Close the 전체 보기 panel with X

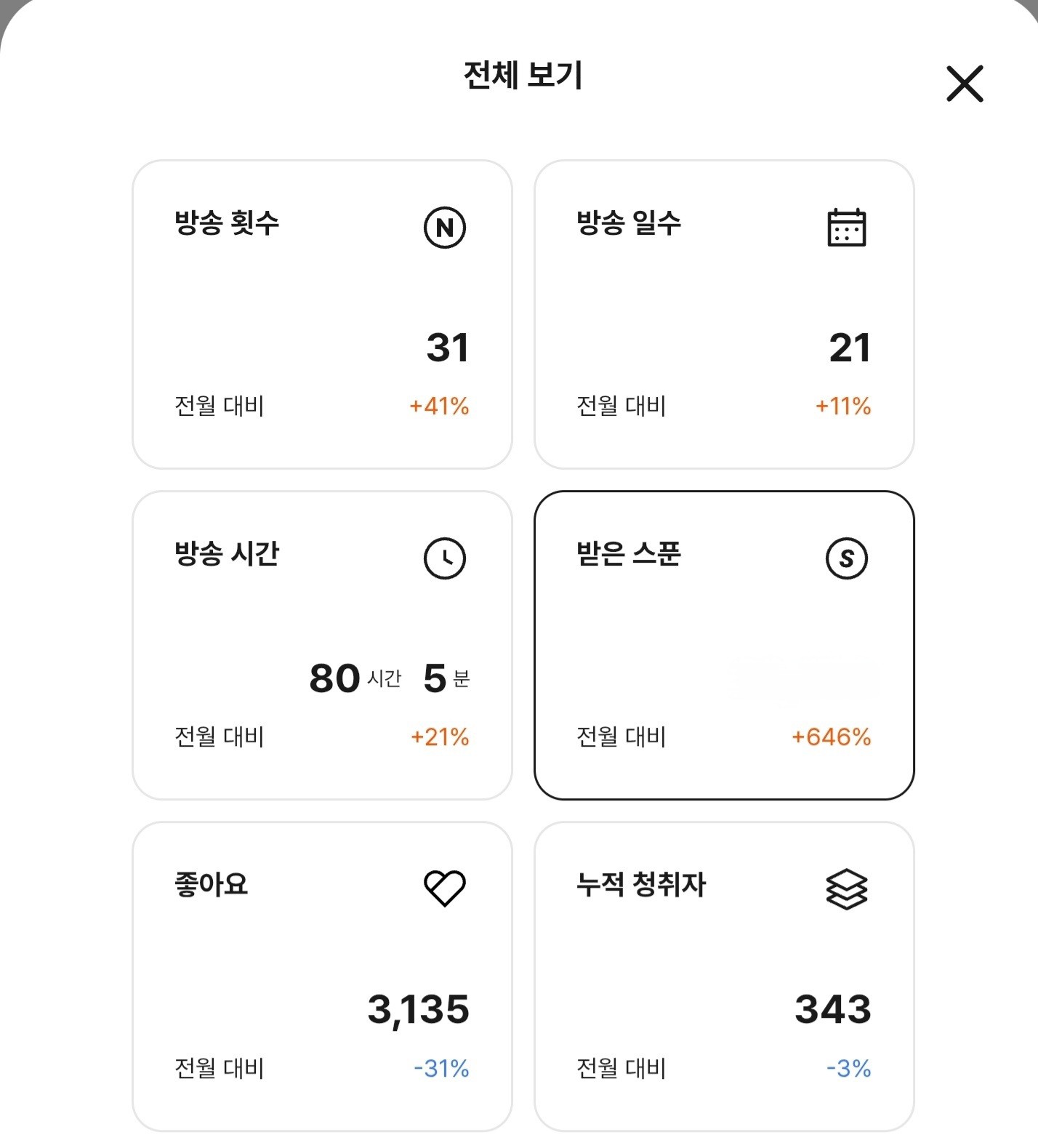(x=965, y=84)
